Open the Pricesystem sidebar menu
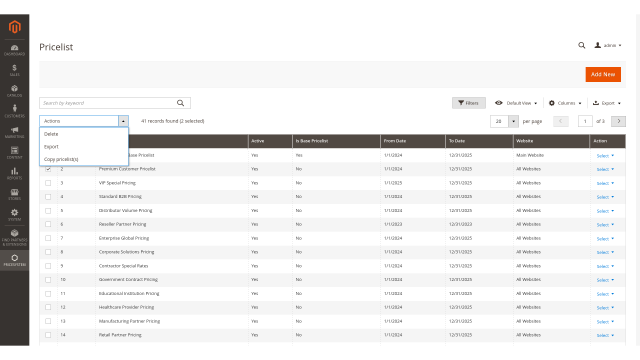Image resolution: width=640 pixels, height=360 pixels. (x=15, y=260)
